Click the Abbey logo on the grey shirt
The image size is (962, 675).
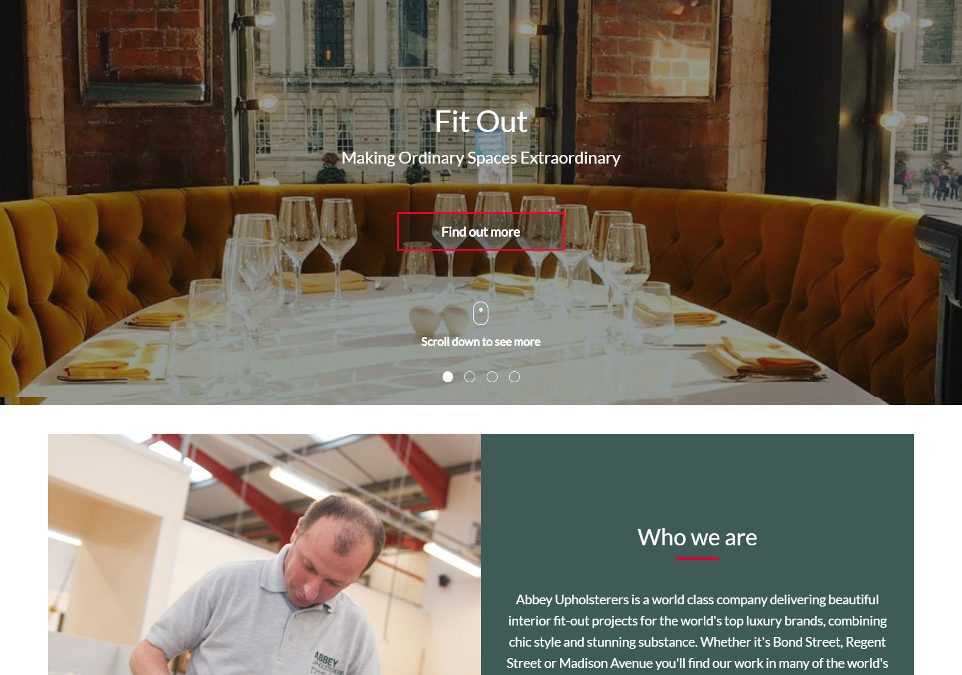(328, 664)
